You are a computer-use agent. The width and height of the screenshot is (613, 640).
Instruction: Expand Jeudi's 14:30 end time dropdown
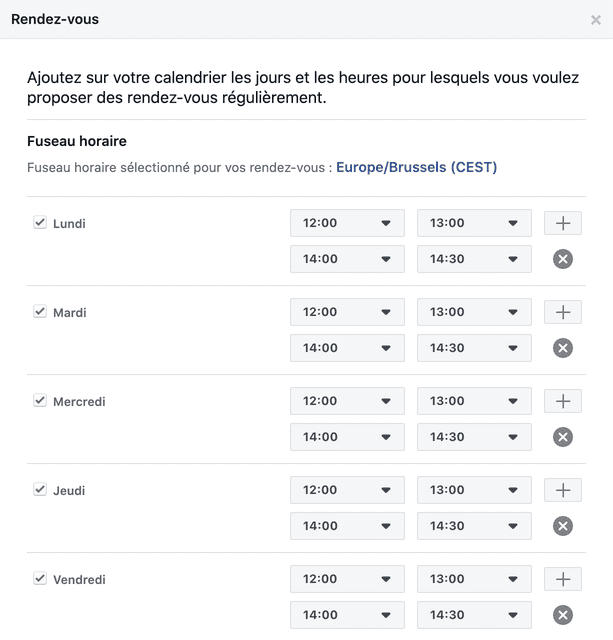pyautogui.click(x=474, y=526)
